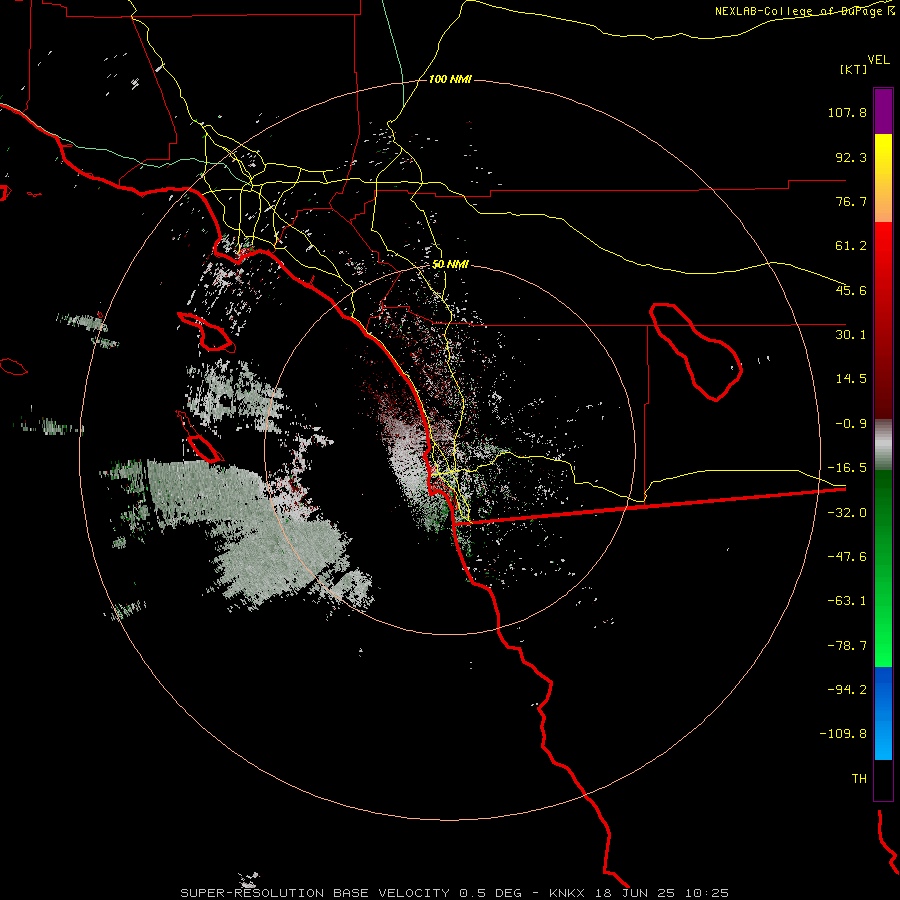Select the 30.1 scale value
Screen dimensions: 900x900
[851, 335]
